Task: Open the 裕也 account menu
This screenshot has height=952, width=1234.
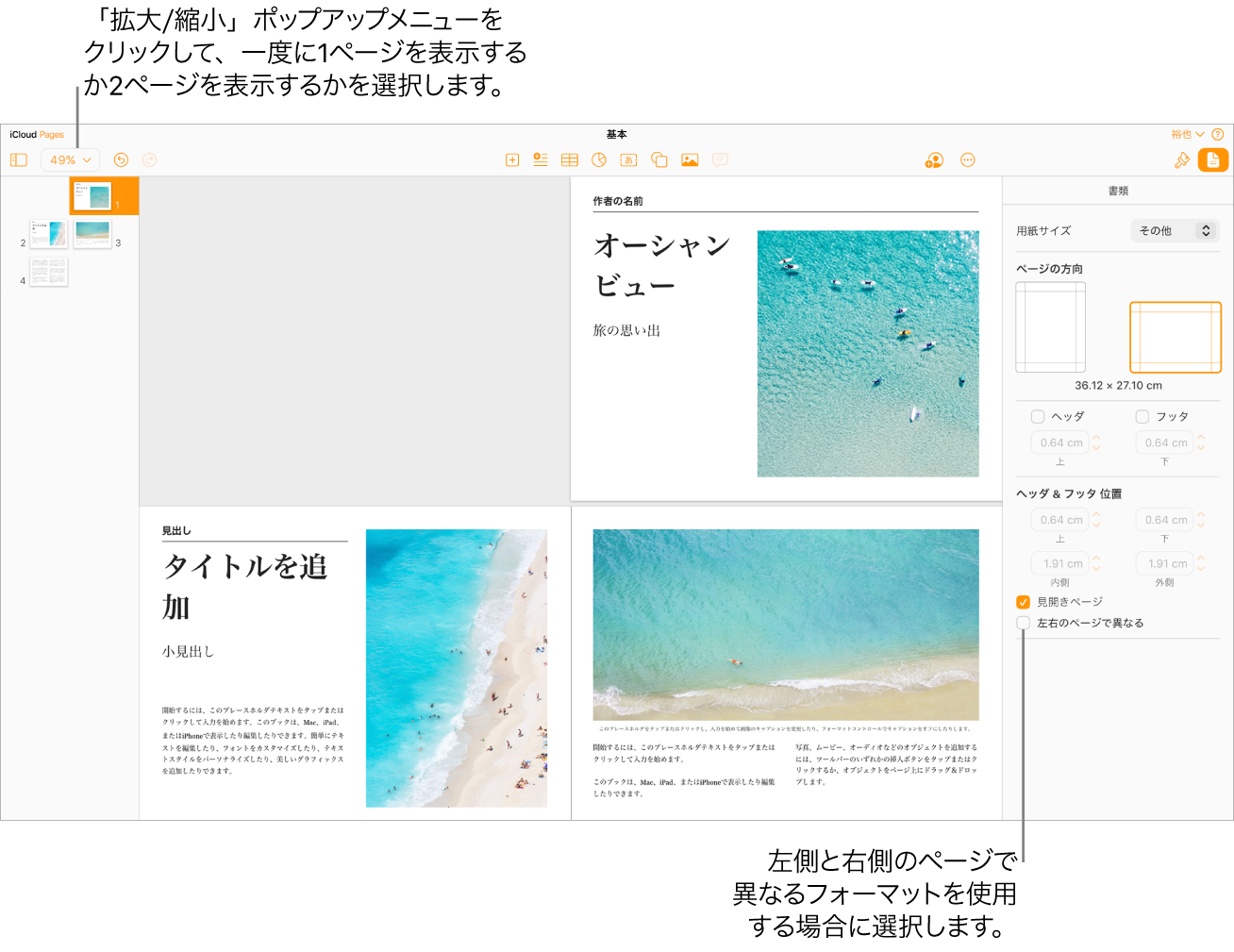Action: [1185, 134]
